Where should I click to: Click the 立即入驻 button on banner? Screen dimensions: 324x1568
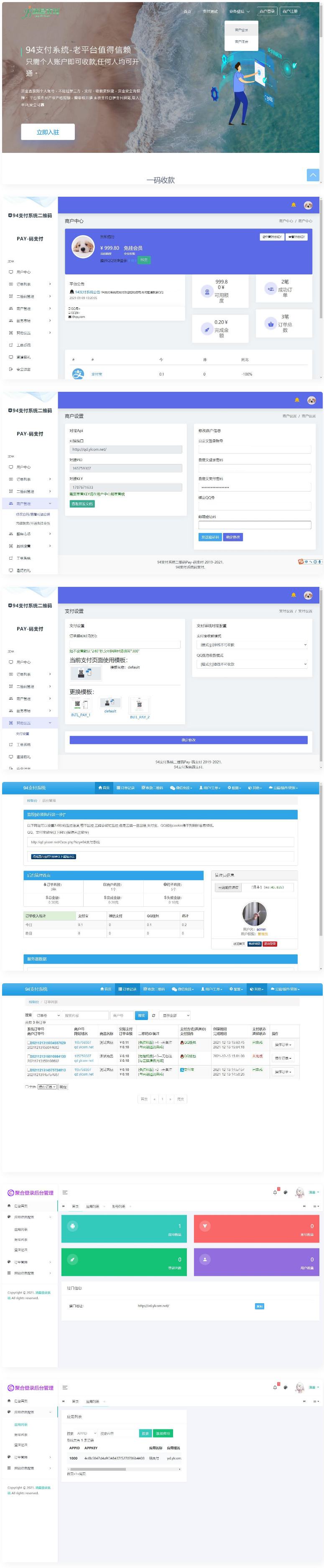[x=48, y=132]
